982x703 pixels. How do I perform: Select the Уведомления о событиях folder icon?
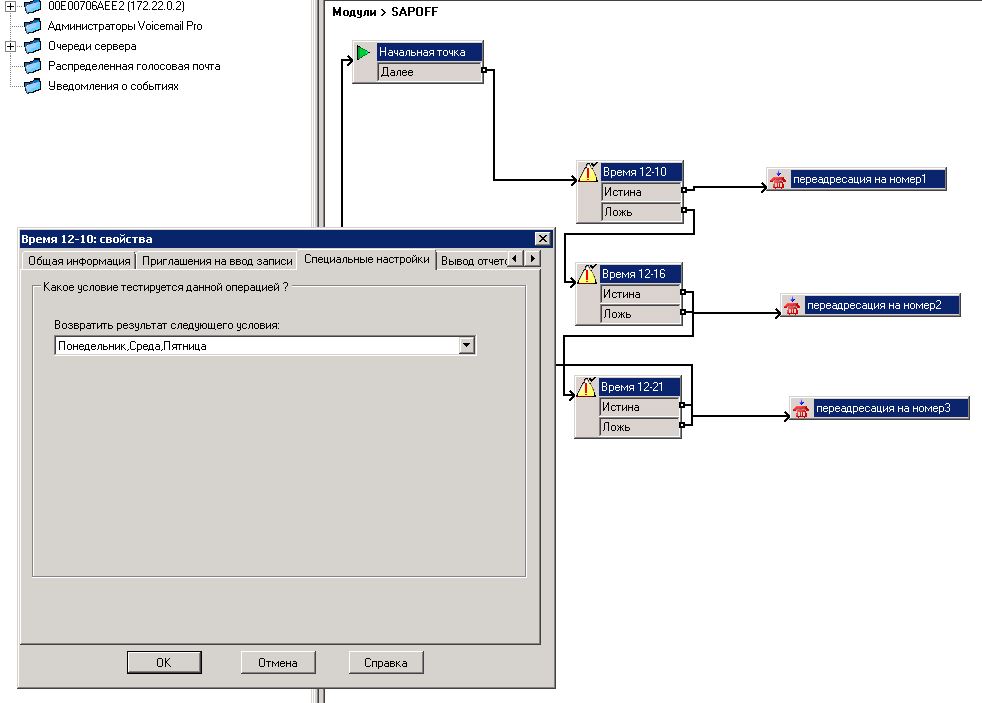pyautogui.click(x=33, y=86)
